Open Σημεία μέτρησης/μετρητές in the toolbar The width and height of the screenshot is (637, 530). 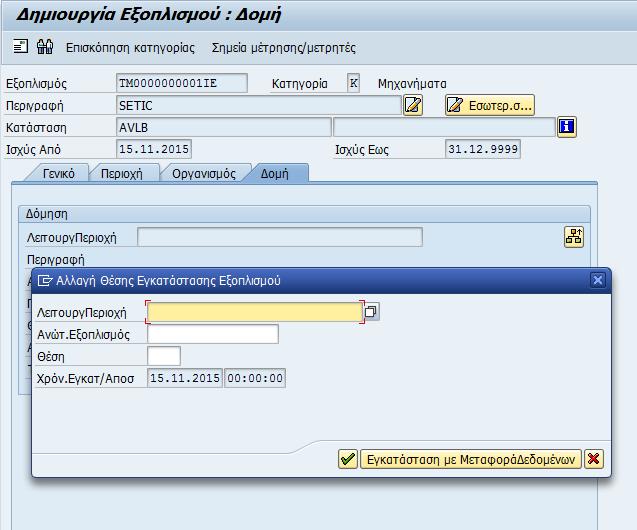[x=284, y=48]
